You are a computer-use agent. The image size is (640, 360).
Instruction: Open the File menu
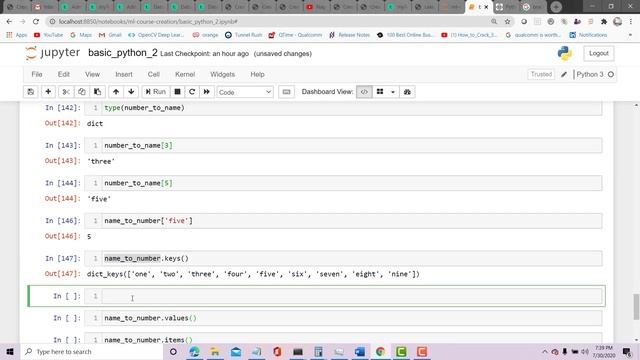point(37,74)
